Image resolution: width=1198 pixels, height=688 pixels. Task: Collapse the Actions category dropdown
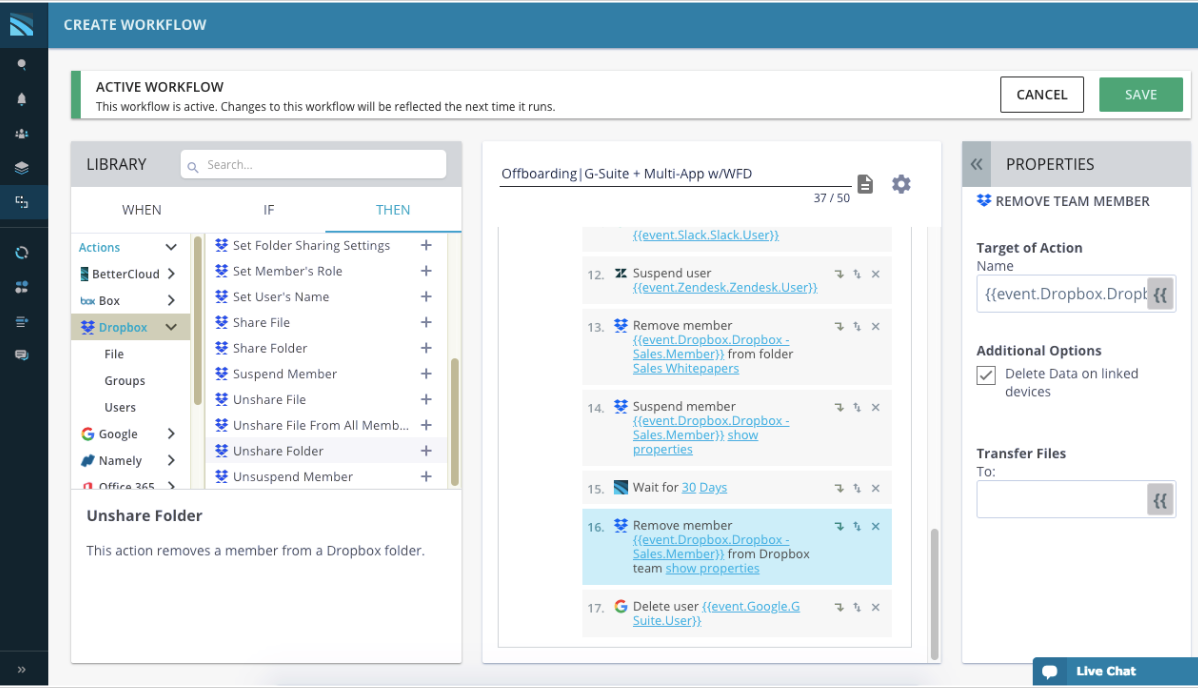click(171, 247)
